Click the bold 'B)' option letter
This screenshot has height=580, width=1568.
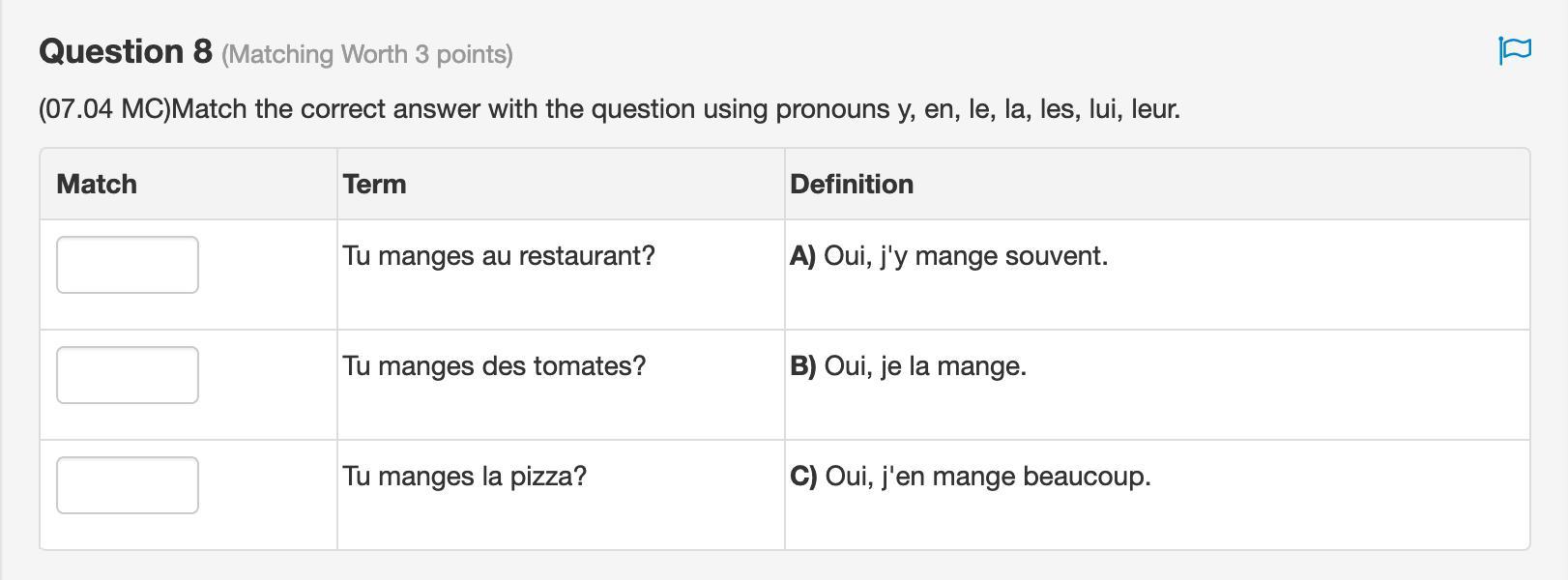[x=802, y=366]
